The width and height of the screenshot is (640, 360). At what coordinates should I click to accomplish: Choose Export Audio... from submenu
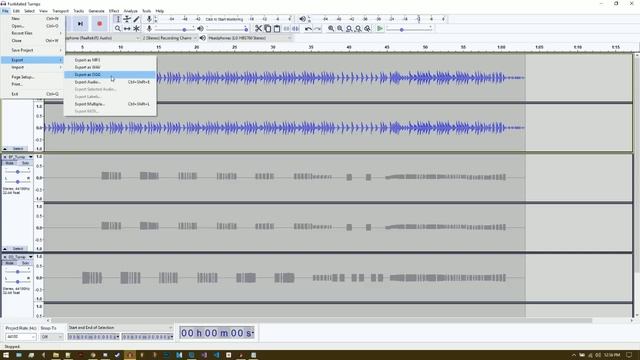click(x=110, y=82)
